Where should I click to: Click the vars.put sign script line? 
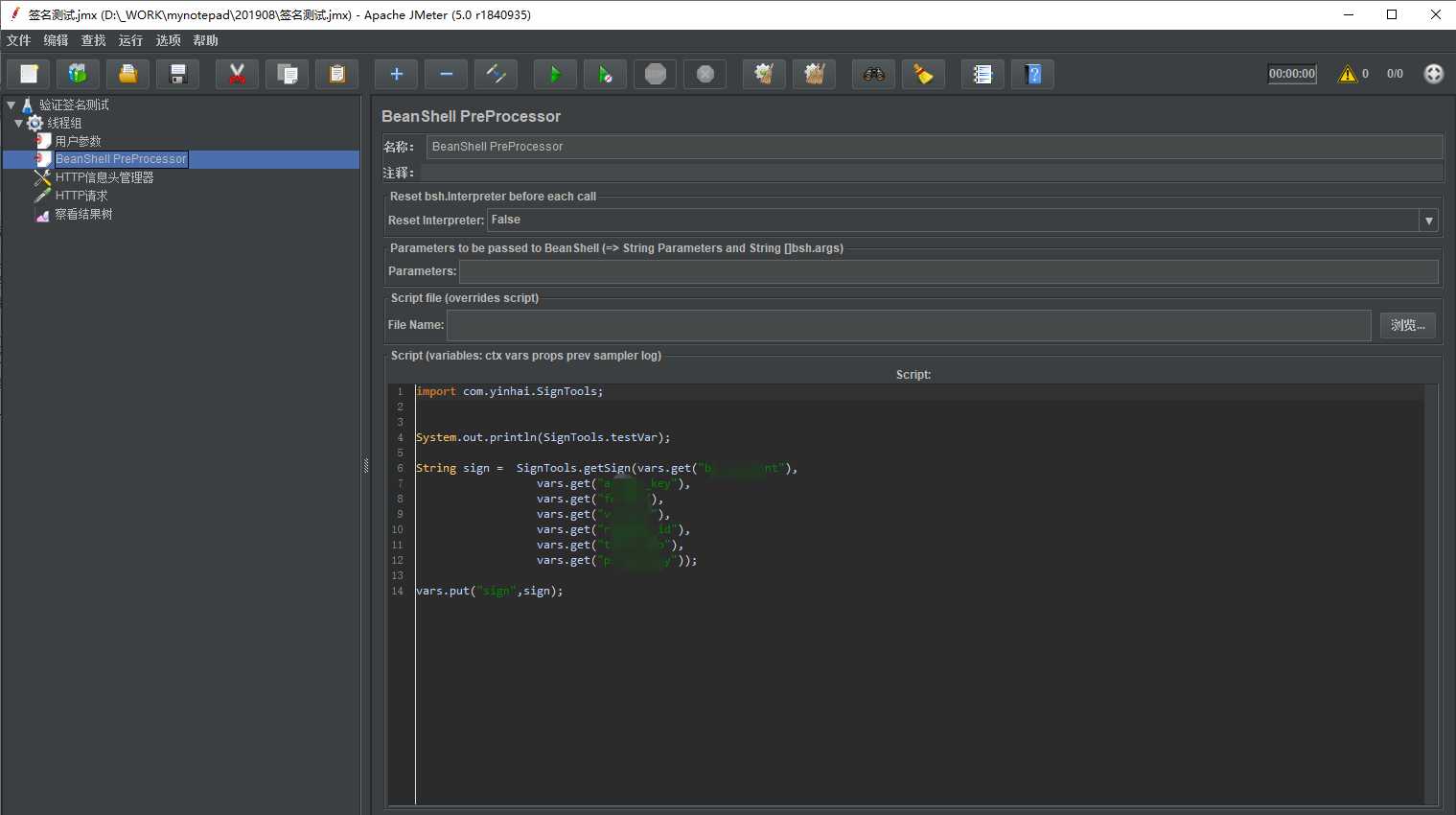click(490, 591)
